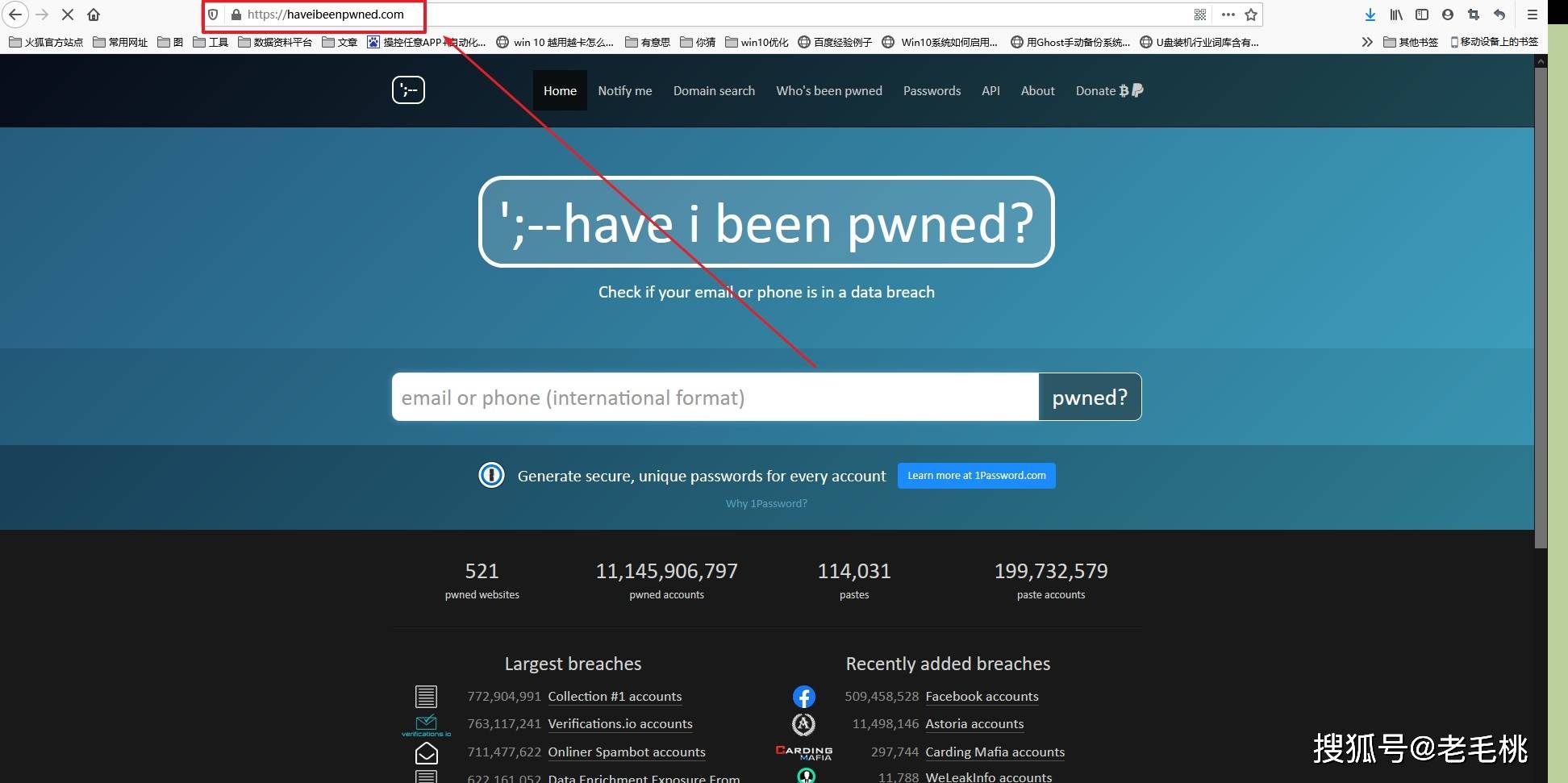Open the 其他书签 bookmark folder
The image size is (1568, 783).
(1411, 42)
